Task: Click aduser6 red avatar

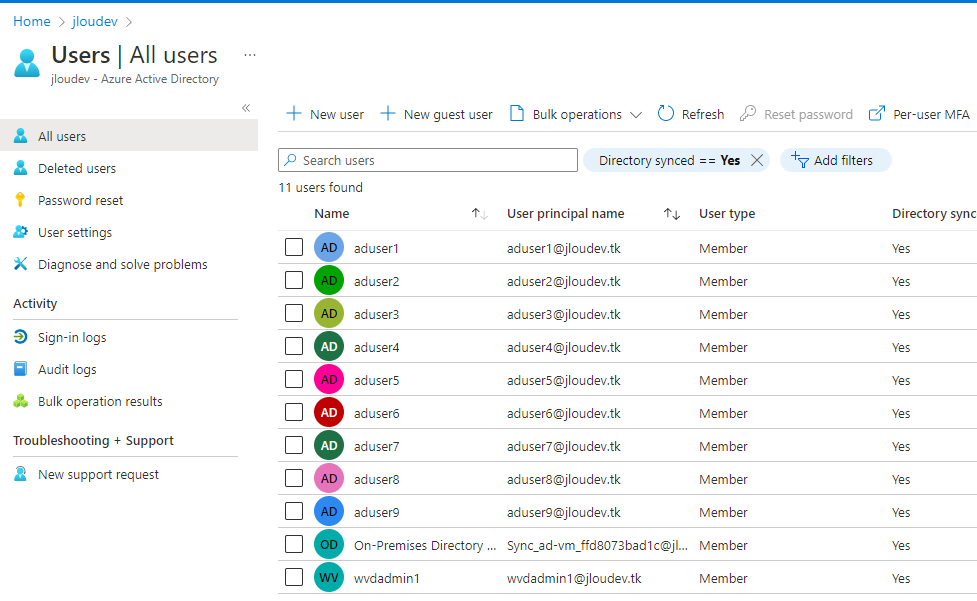Action: [329, 412]
